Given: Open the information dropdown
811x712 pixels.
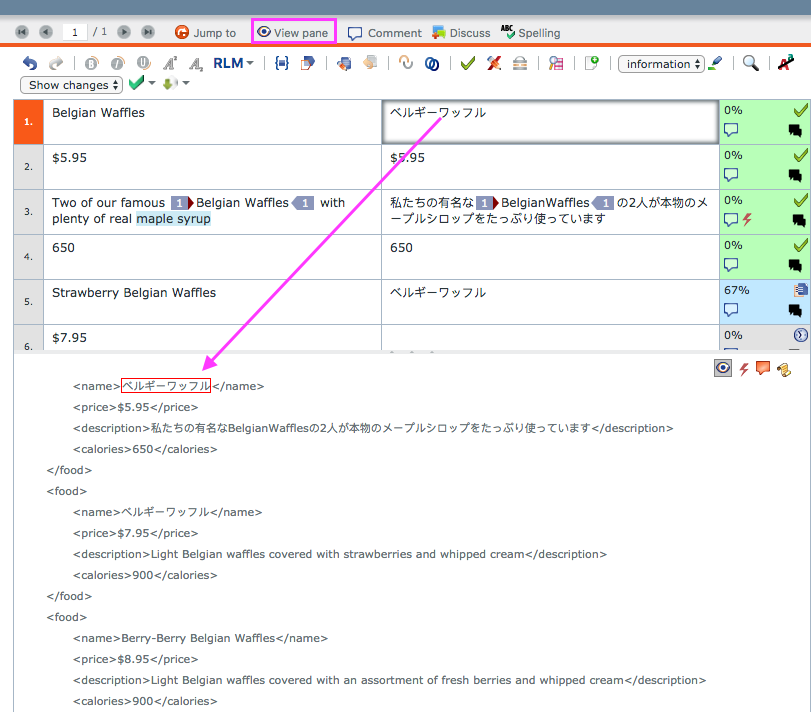Looking at the screenshot, I should coord(660,63).
